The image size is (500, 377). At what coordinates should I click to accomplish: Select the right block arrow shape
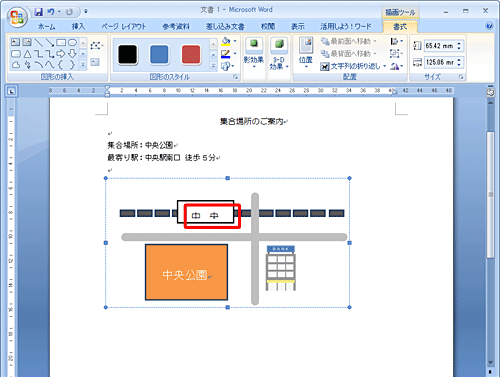pos(61,54)
